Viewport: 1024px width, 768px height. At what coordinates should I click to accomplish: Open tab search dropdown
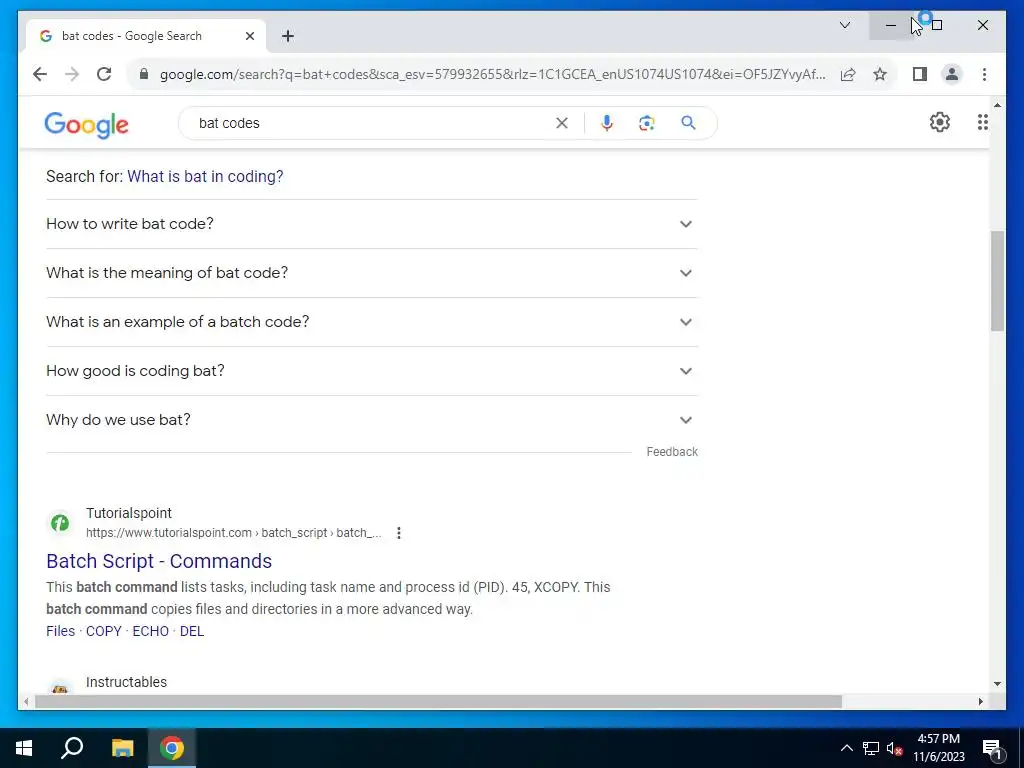point(844,25)
